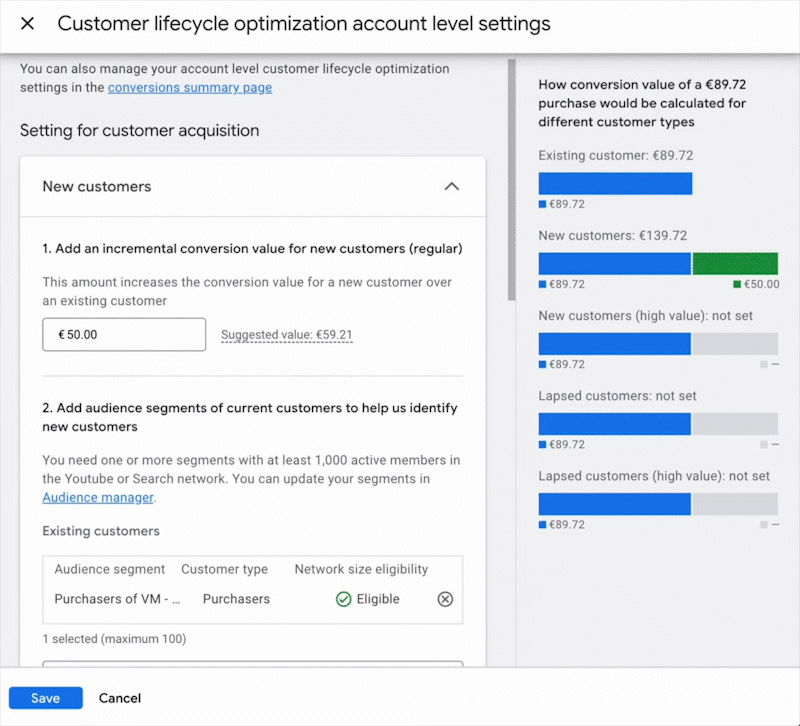Open the conversions summary page link

point(189,88)
